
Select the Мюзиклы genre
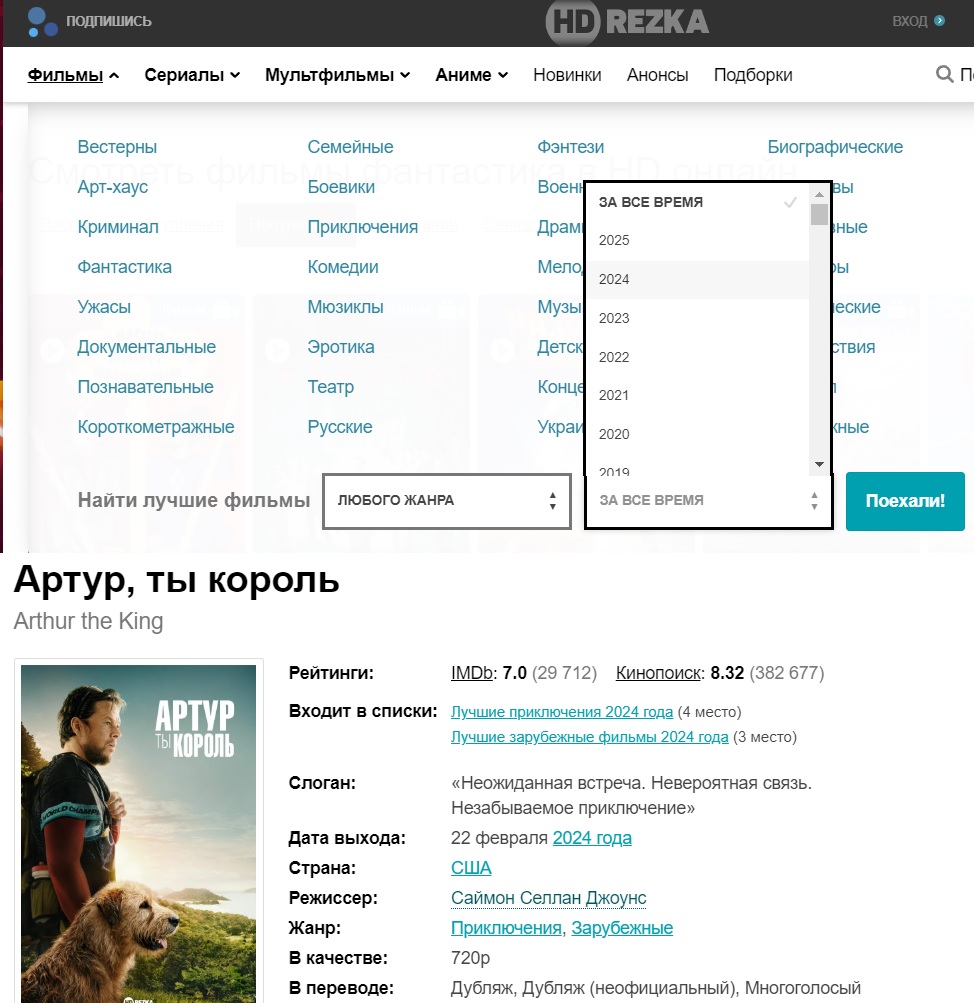345,307
